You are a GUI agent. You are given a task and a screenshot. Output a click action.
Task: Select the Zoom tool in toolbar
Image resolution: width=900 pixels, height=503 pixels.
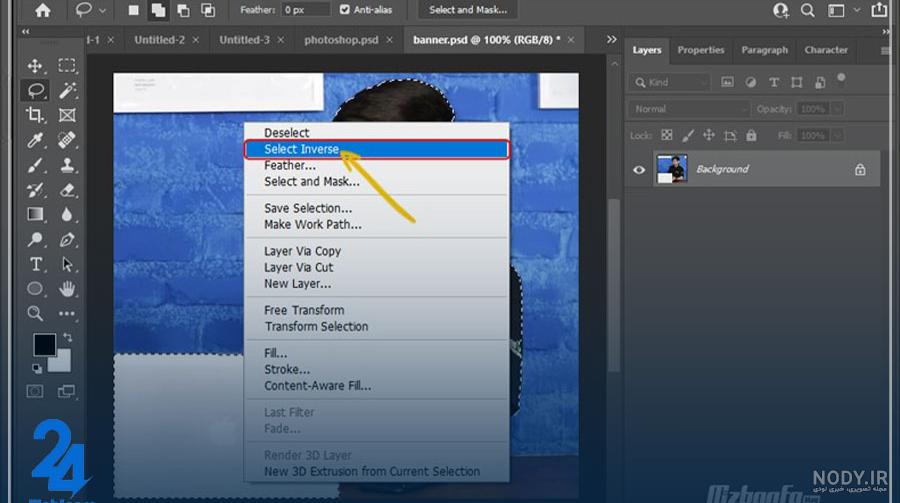pyautogui.click(x=35, y=313)
